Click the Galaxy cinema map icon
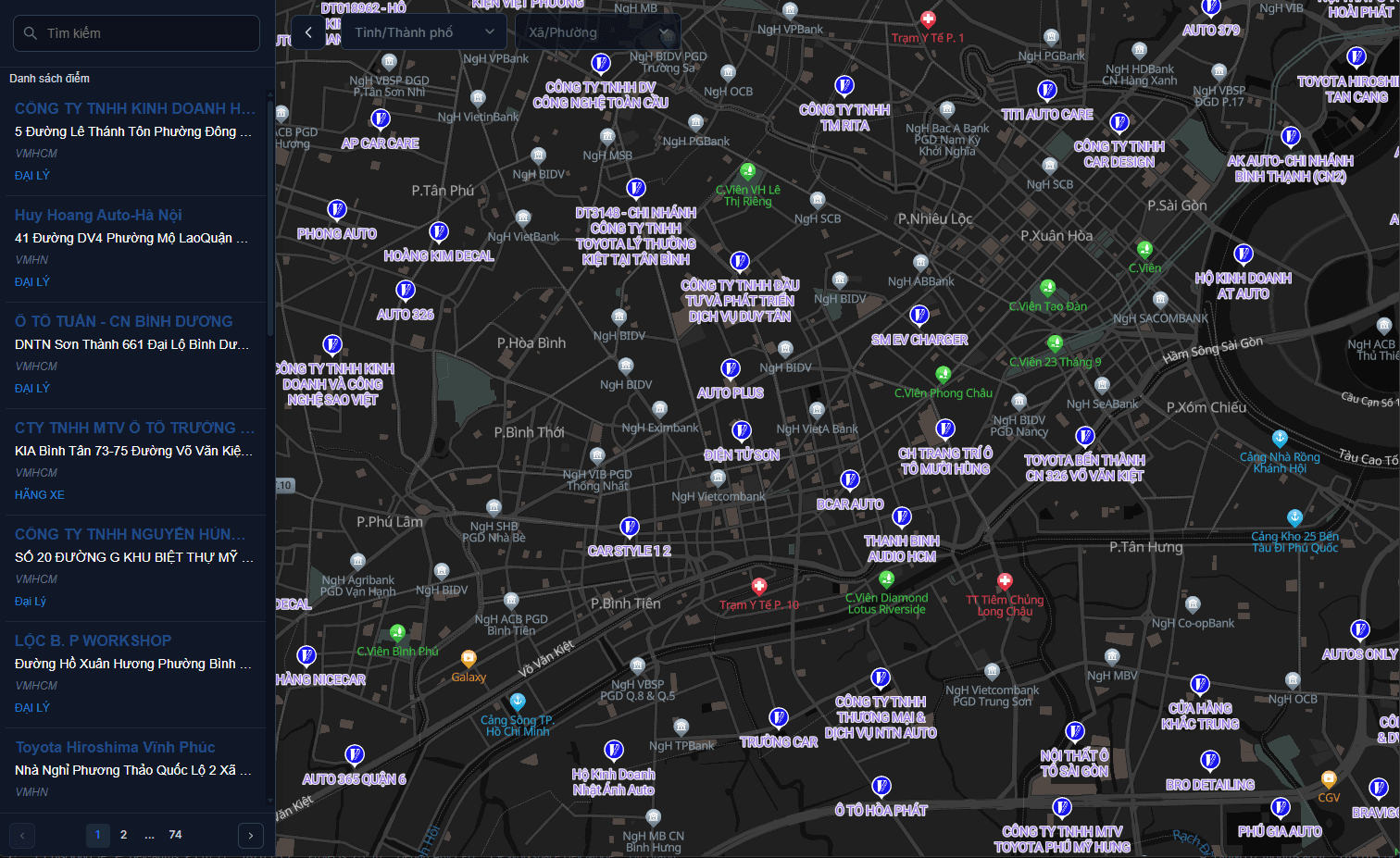Image resolution: width=1400 pixels, height=858 pixels. 469,659
